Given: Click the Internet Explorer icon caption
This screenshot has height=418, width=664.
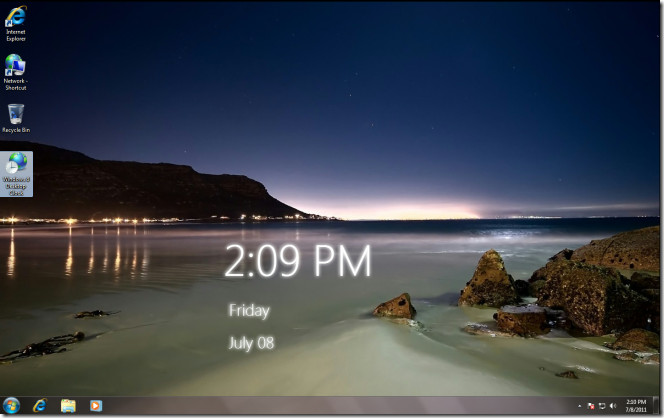Looking at the screenshot, I should tap(16, 35).
